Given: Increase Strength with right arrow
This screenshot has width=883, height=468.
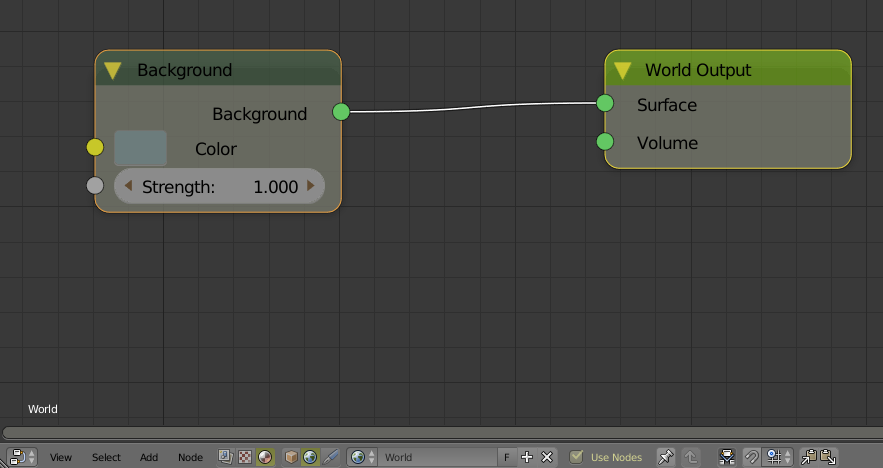Looking at the screenshot, I should (x=310, y=186).
